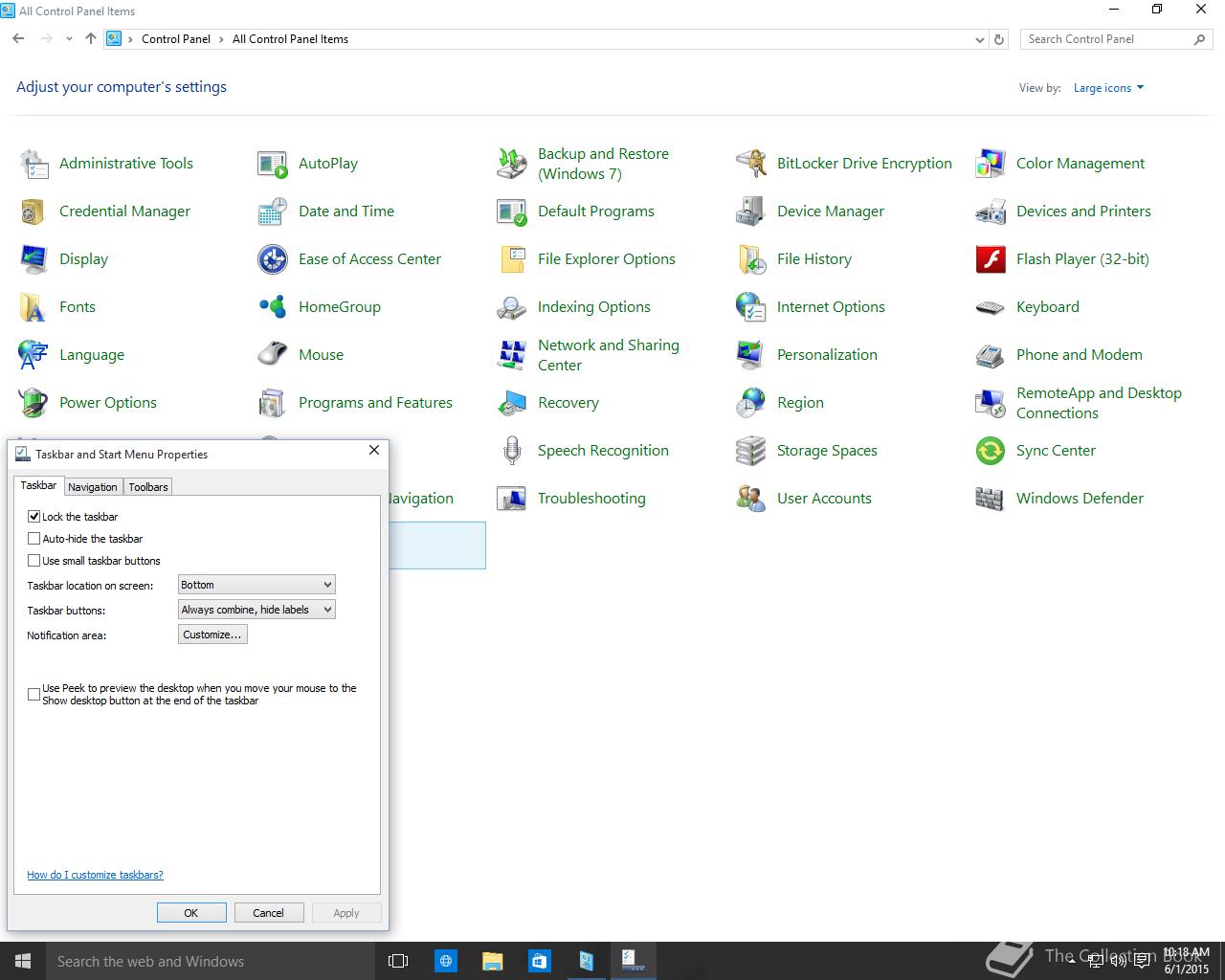This screenshot has width=1225, height=980.
Task: Open File Explorer from the taskbar
Action: tap(492, 961)
